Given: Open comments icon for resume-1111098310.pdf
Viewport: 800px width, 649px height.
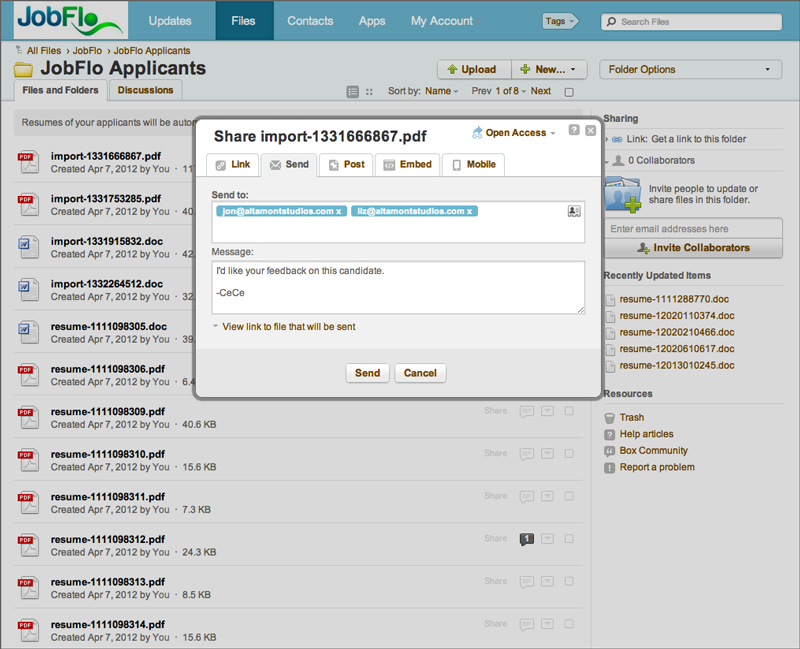Looking at the screenshot, I should click(527, 454).
